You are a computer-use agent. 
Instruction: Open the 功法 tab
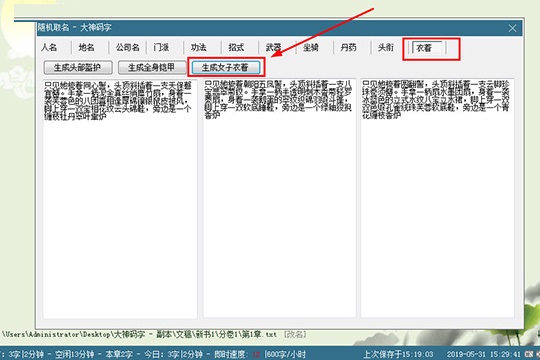pyautogui.click(x=199, y=48)
